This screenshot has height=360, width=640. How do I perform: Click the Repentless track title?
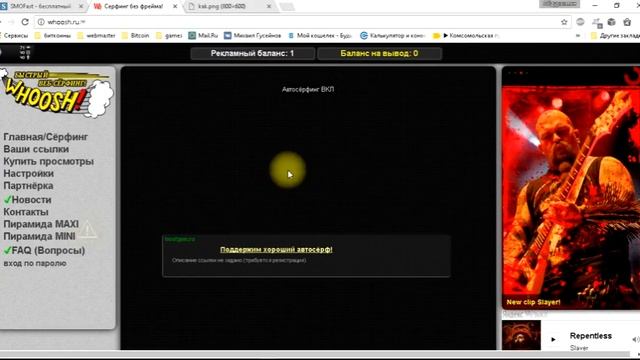(591, 336)
